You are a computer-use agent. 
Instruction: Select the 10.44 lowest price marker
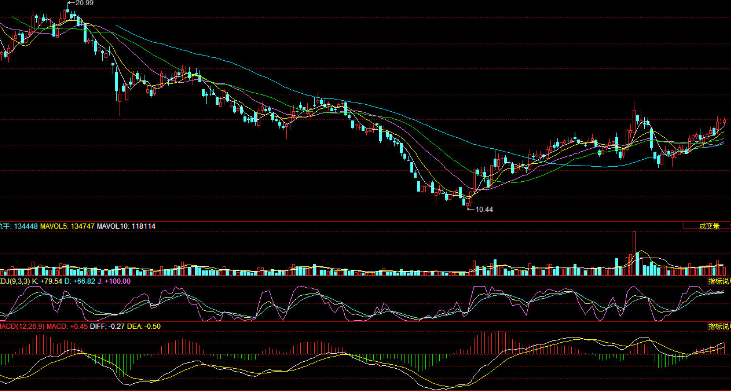(483, 210)
